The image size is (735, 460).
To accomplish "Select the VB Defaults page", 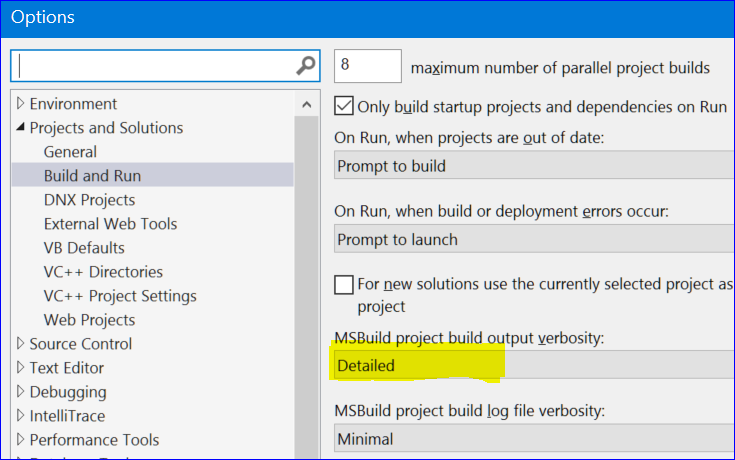I will 84,248.
